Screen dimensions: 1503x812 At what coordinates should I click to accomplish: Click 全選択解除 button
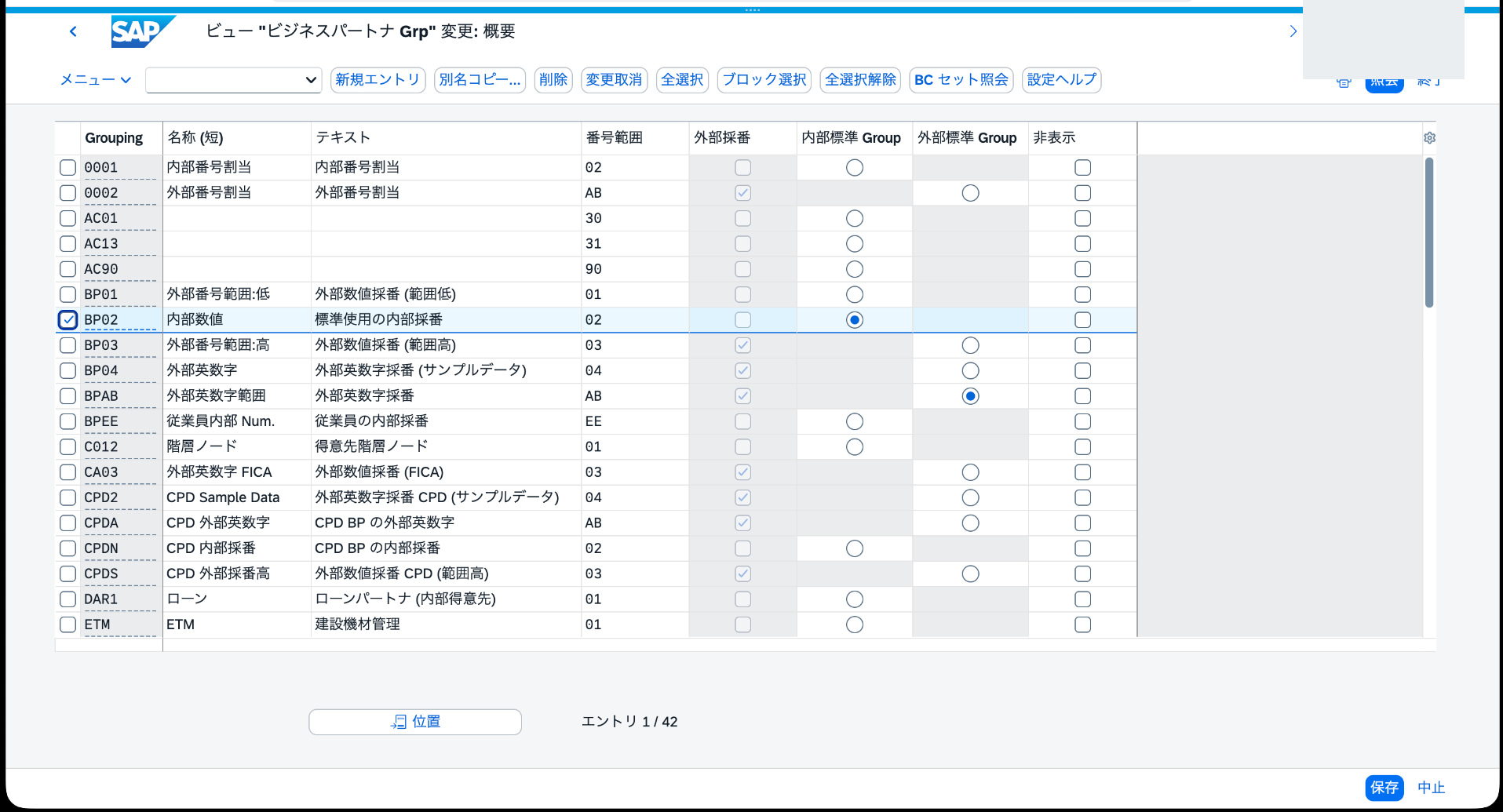[860, 80]
